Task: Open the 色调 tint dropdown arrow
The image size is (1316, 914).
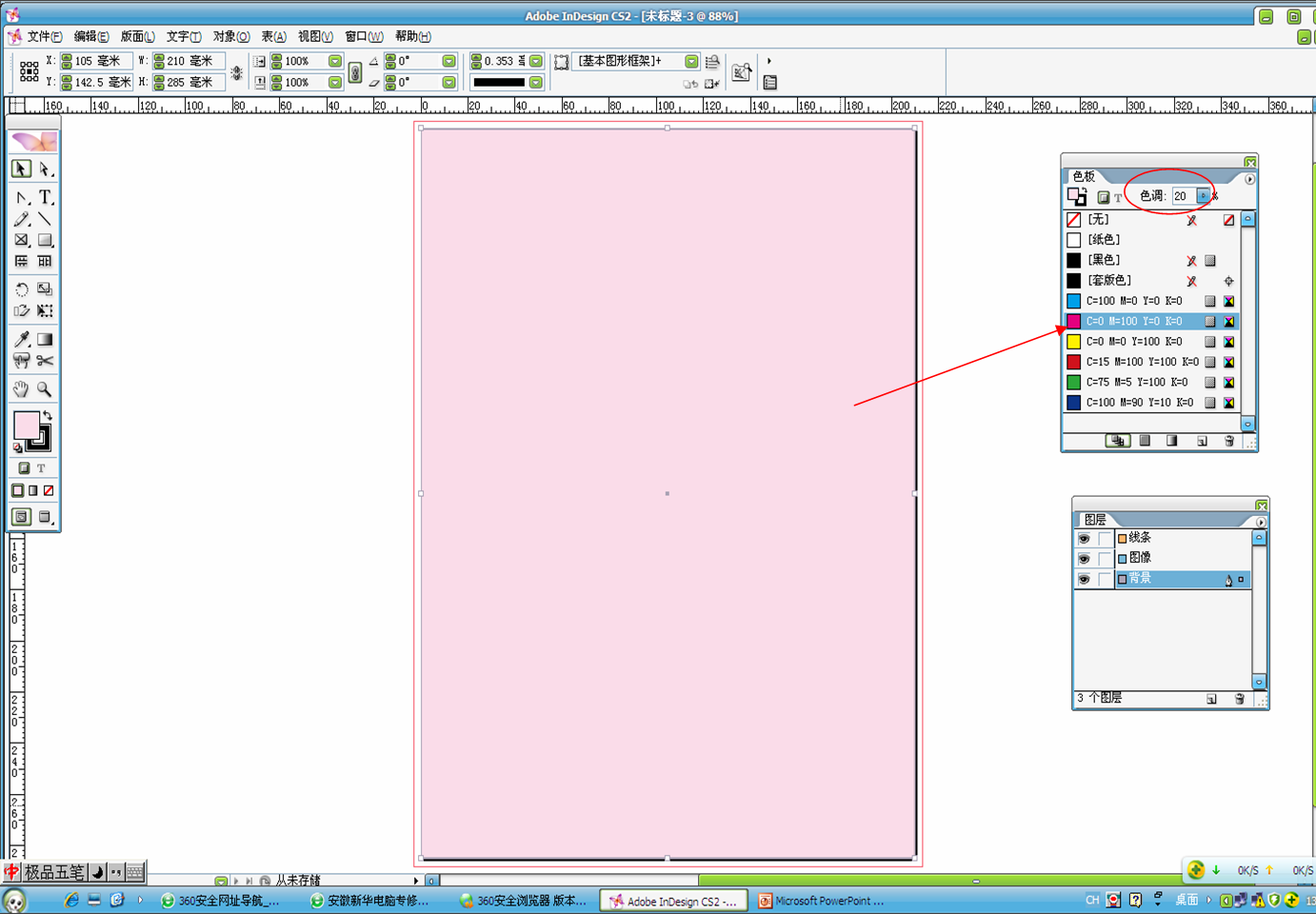Action: click(1203, 196)
